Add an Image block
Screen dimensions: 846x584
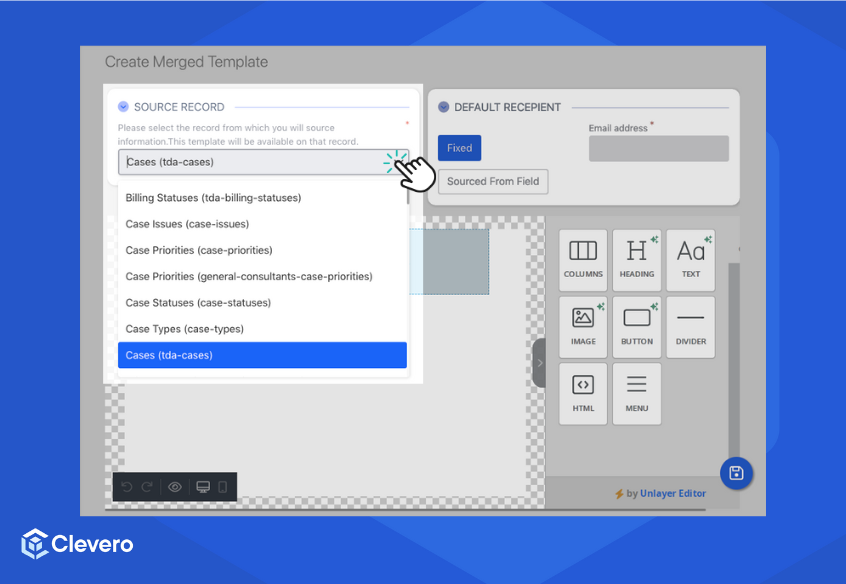click(583, 327)
